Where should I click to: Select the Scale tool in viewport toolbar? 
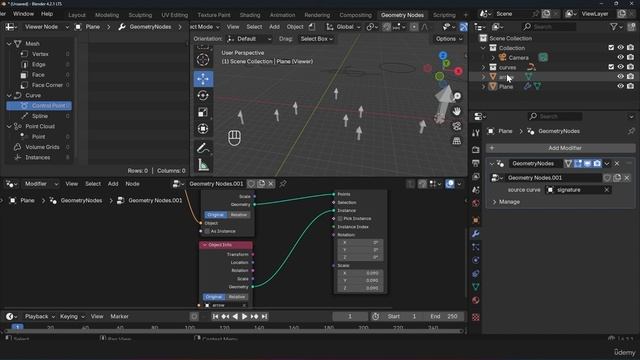[x=203, y=112]
